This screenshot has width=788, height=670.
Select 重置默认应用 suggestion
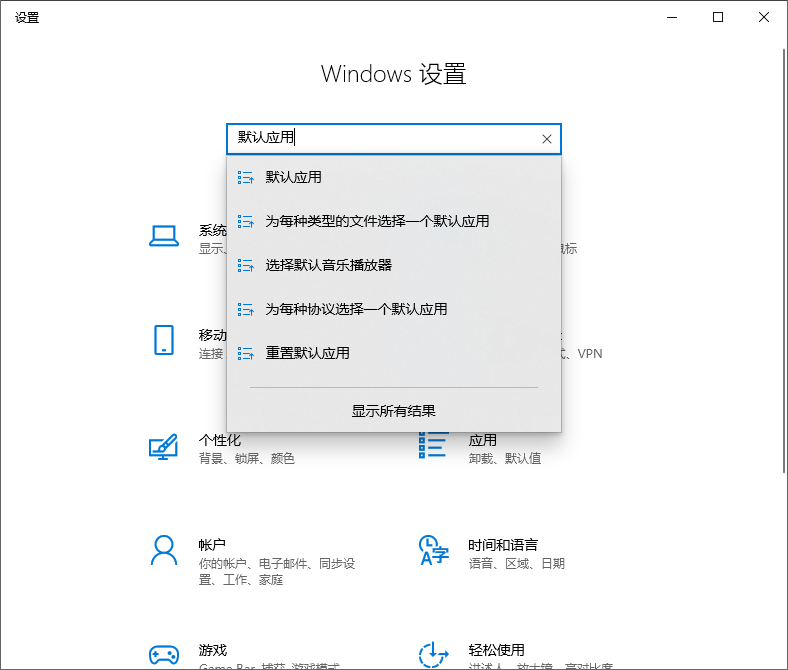coord(394,353)
